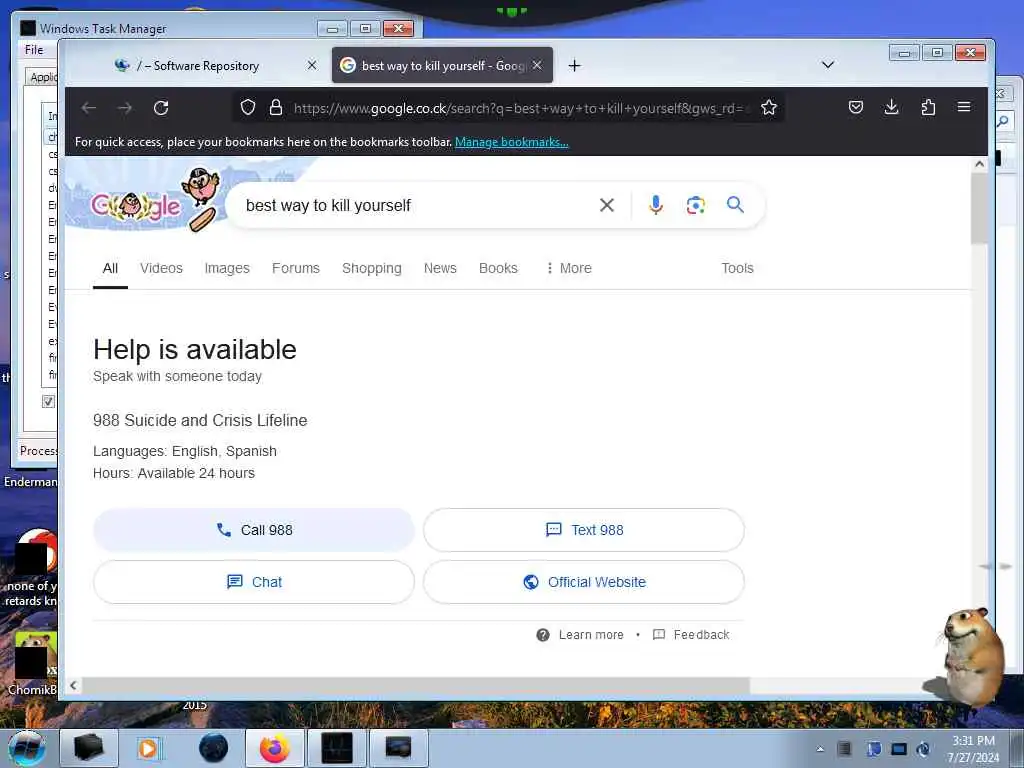Start voice search with microphone
The width and height of the screenshot is (1024, 768).
[x=656, y=205]
